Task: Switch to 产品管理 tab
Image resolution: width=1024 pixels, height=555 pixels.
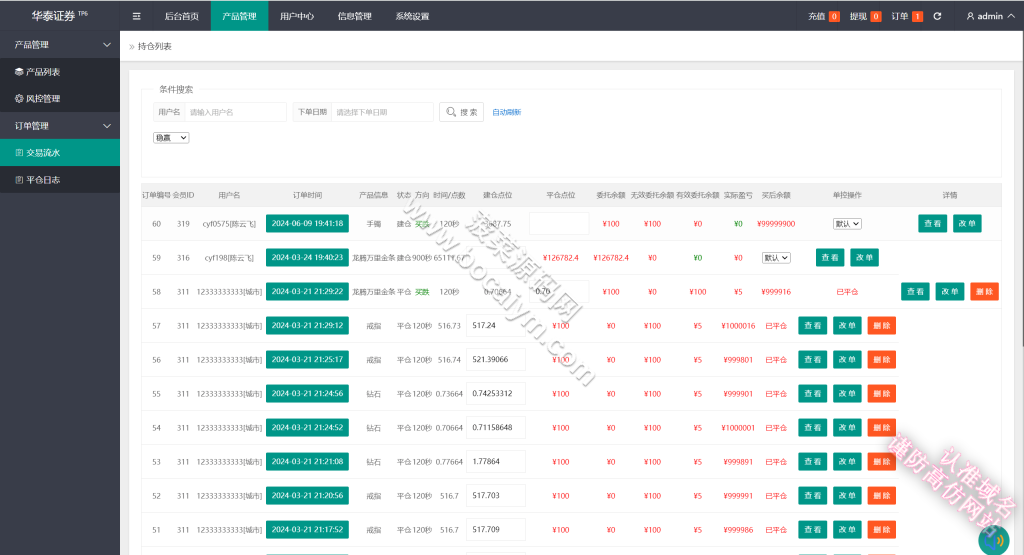Action: (239, 16)
